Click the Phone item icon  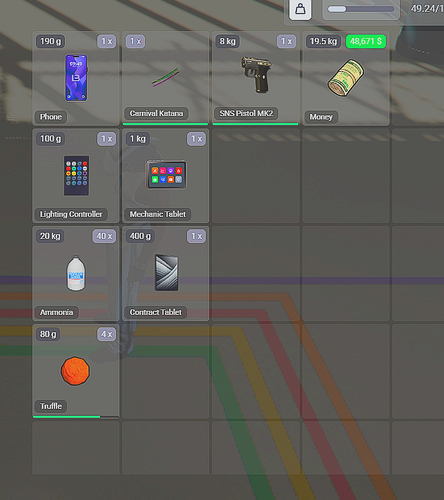click(x=76, y=78)
